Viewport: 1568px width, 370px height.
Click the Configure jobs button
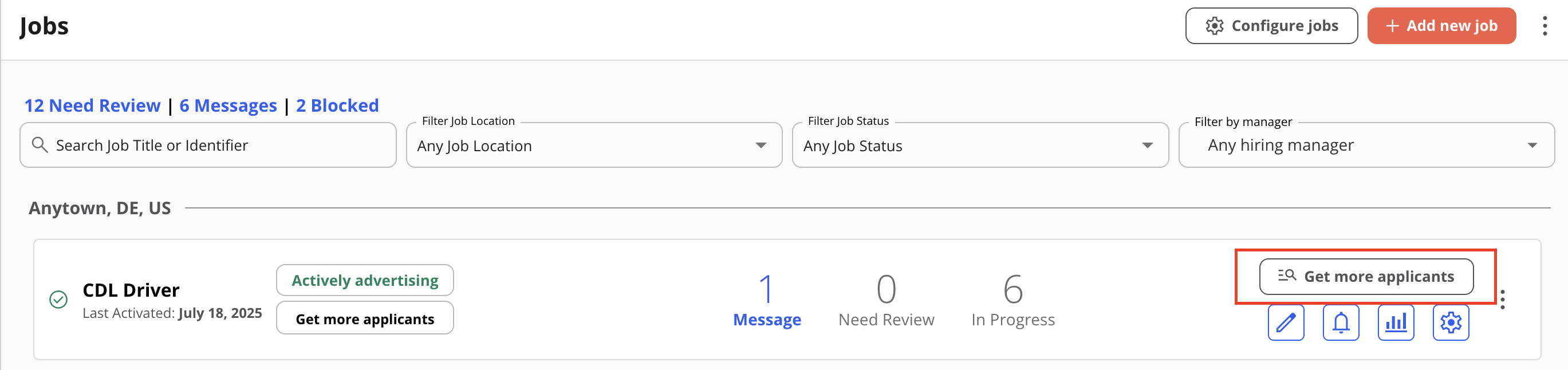(1271, 26)
